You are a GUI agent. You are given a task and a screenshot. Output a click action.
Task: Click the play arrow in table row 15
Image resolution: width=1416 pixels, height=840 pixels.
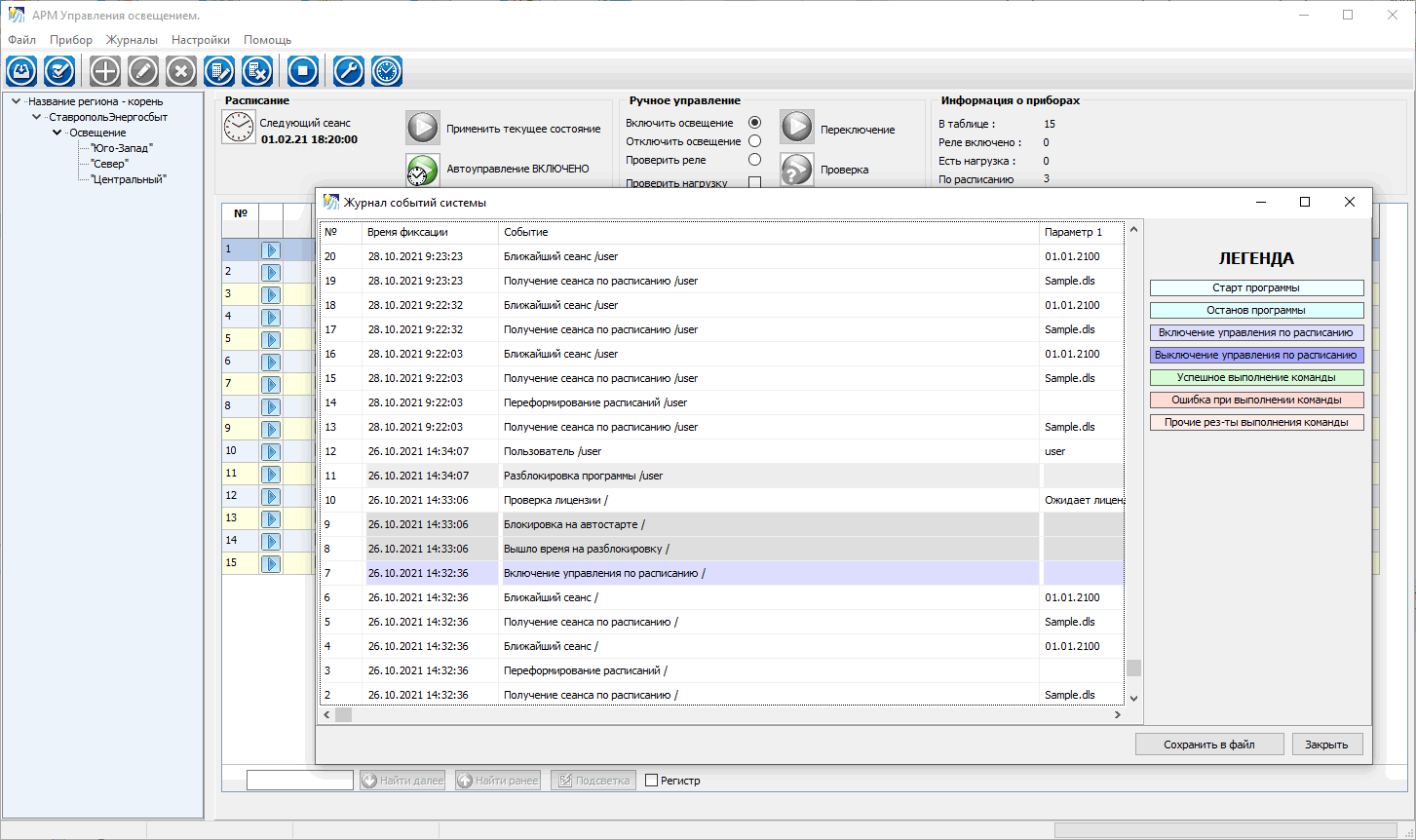(x=271, y=564)
